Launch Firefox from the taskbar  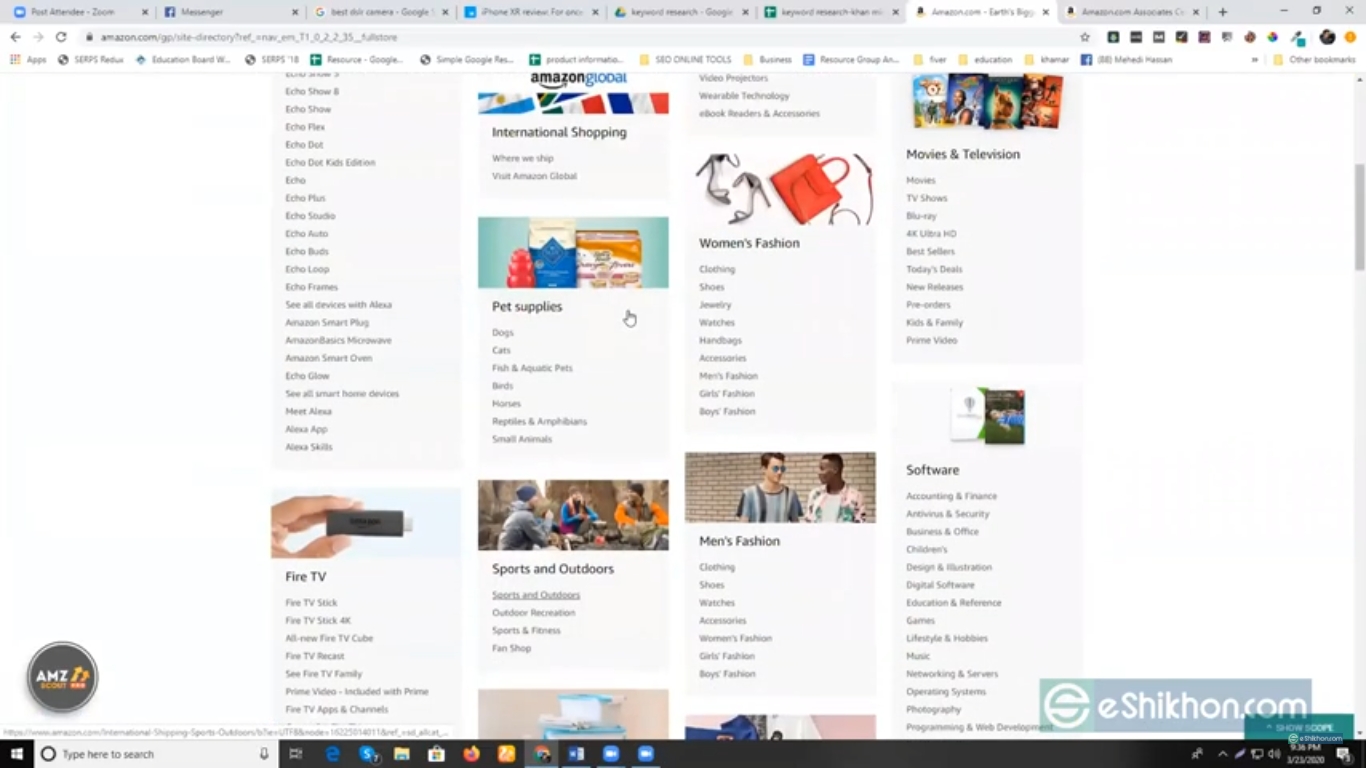[x=471, y=751]
